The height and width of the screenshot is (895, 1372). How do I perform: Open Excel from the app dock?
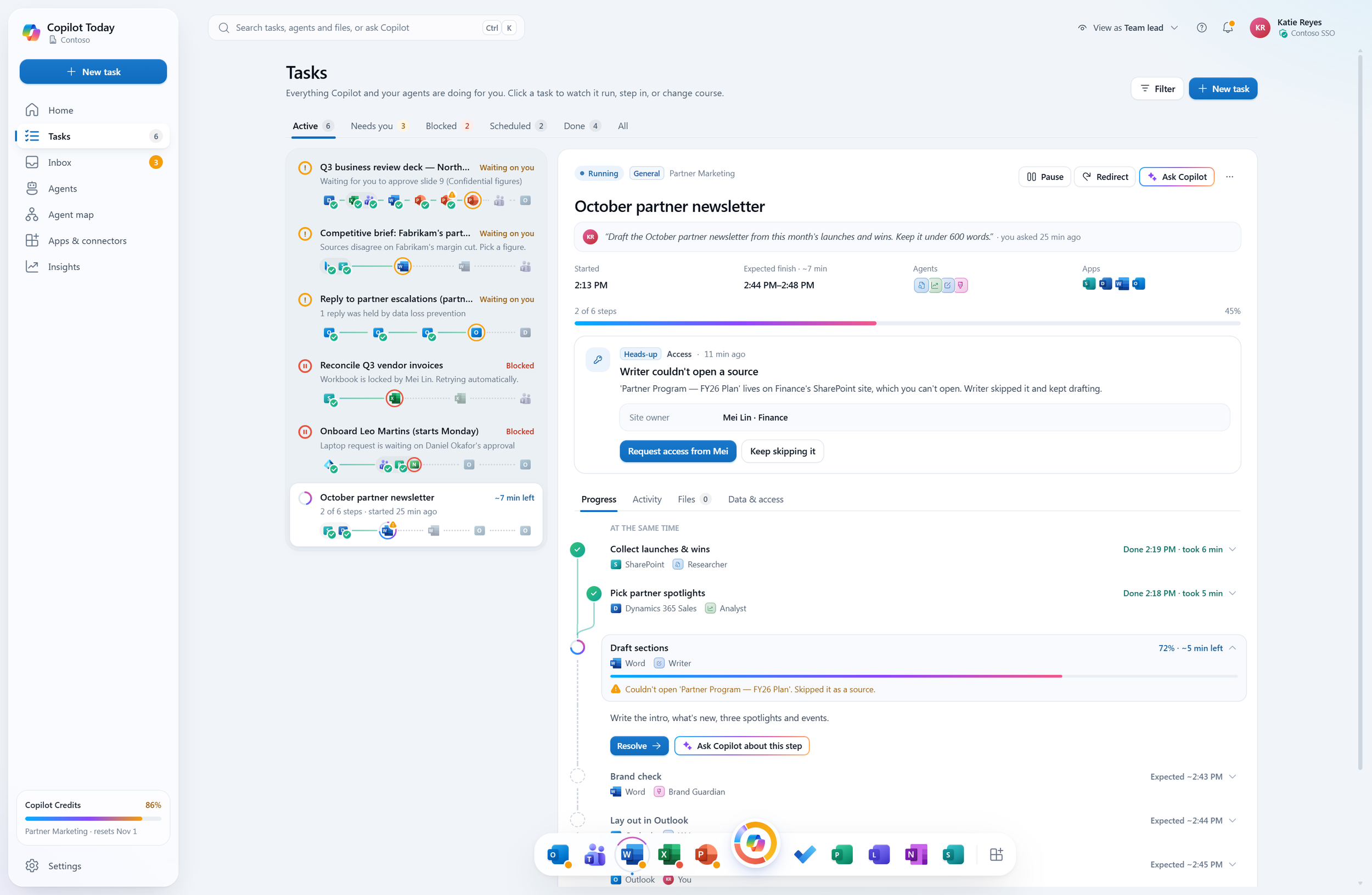coord(670,854)
